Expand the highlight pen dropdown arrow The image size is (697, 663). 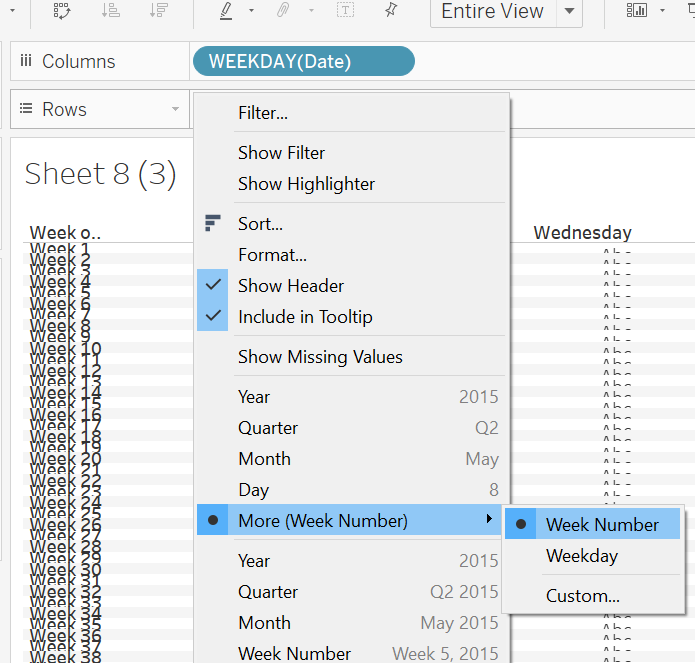[251, 11]
